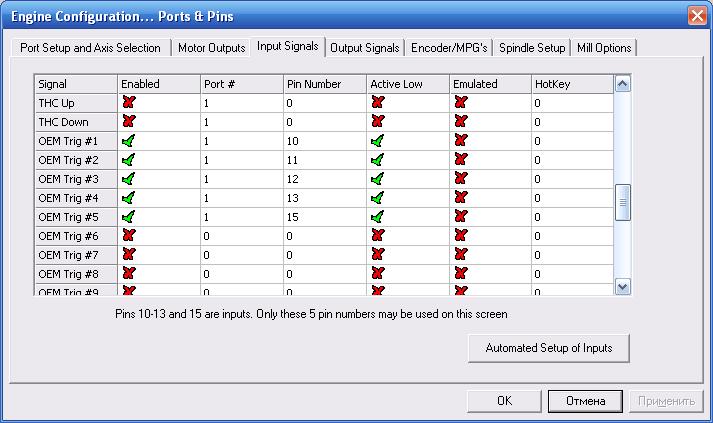Viewport: 713px width, 423px height.
Task: Toggle Active Low check for OEM Trig #5
Action: (377, 217)
